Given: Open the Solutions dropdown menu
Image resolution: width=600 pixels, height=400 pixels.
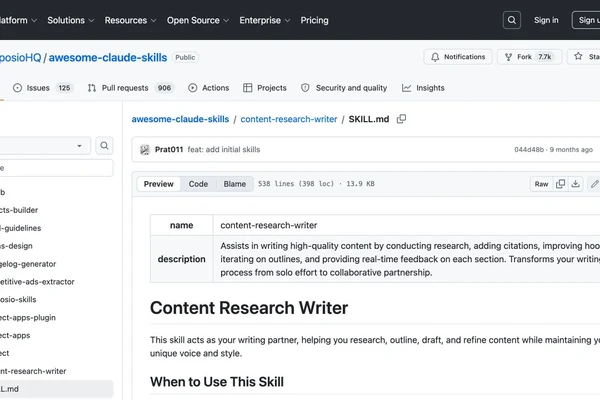Looking at the screenshot, I should [x=70, y=20].
